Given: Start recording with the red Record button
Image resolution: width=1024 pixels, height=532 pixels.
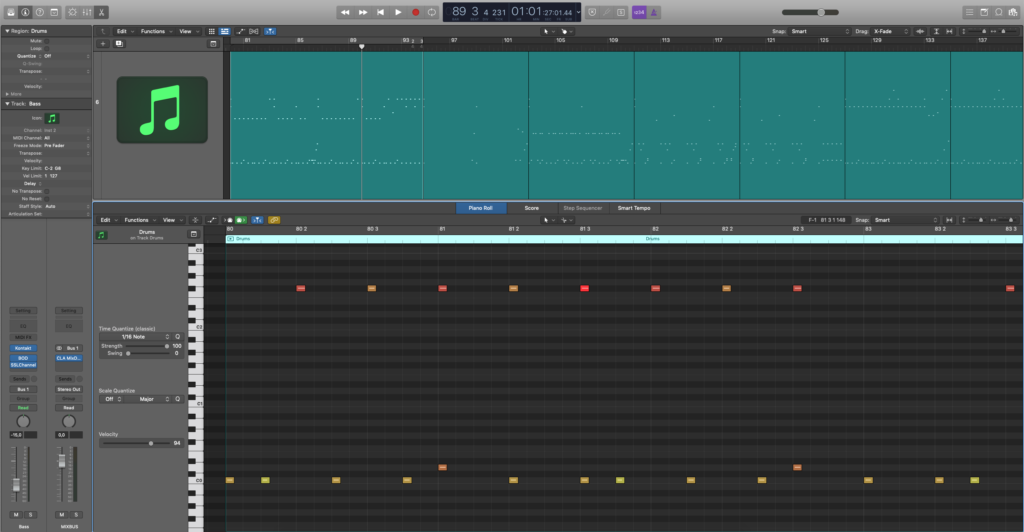Looking at the screenshot, I should pos(415,12).
